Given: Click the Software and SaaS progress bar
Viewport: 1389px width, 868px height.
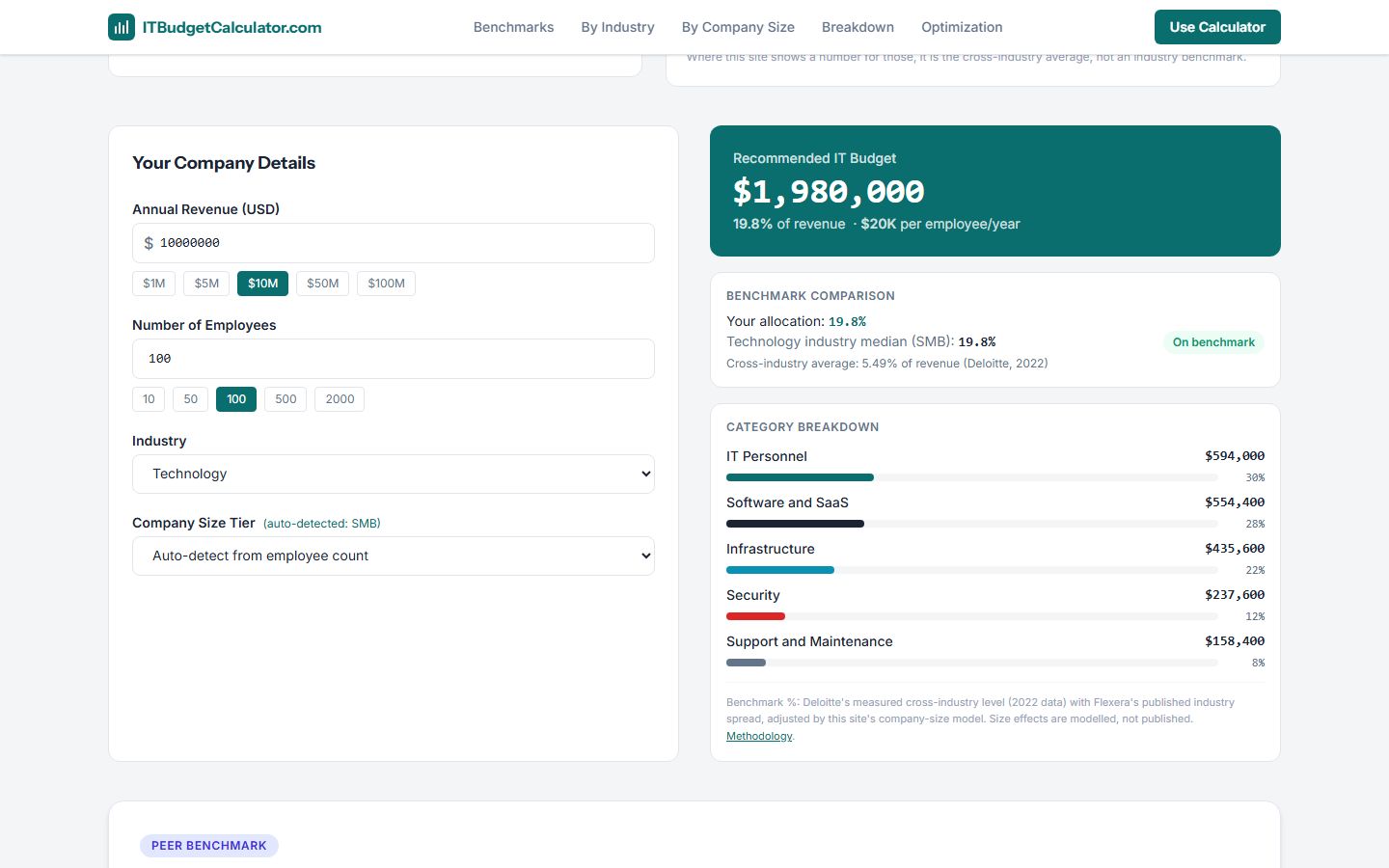Looking at the screenshot, I should 971,524.
